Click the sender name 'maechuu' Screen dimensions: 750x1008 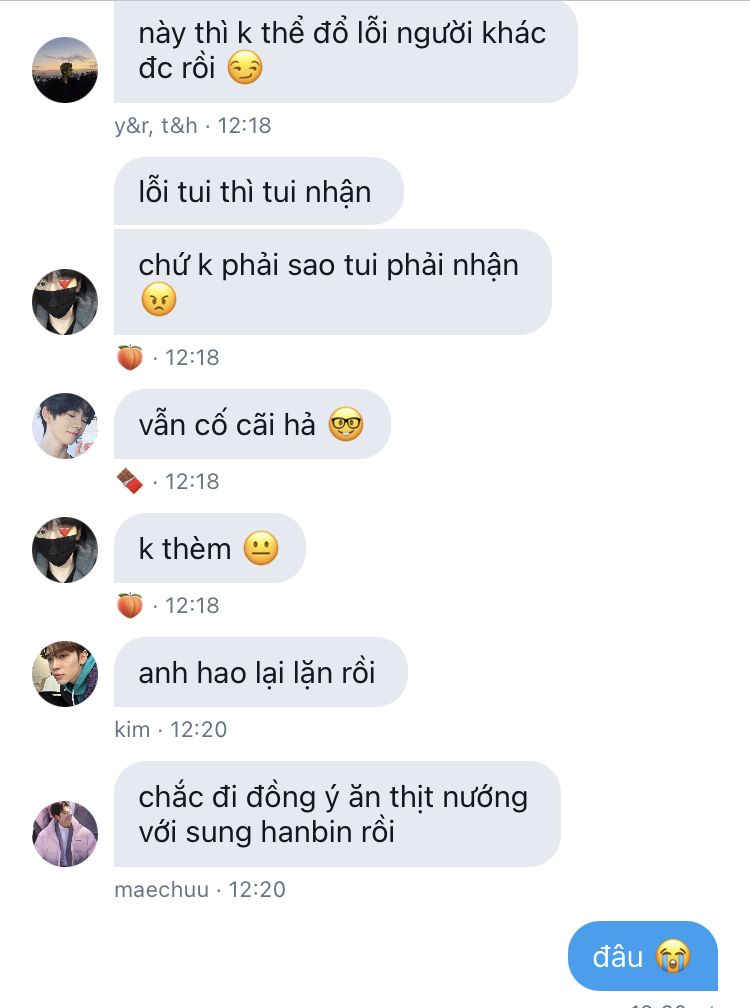(x=162, y=890)
